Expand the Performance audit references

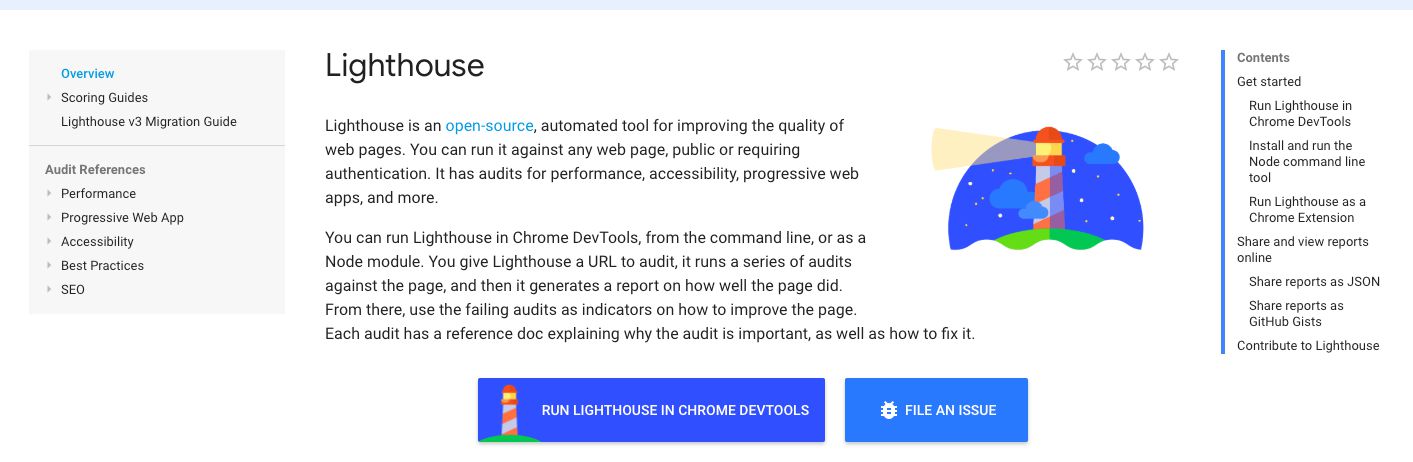49,193
